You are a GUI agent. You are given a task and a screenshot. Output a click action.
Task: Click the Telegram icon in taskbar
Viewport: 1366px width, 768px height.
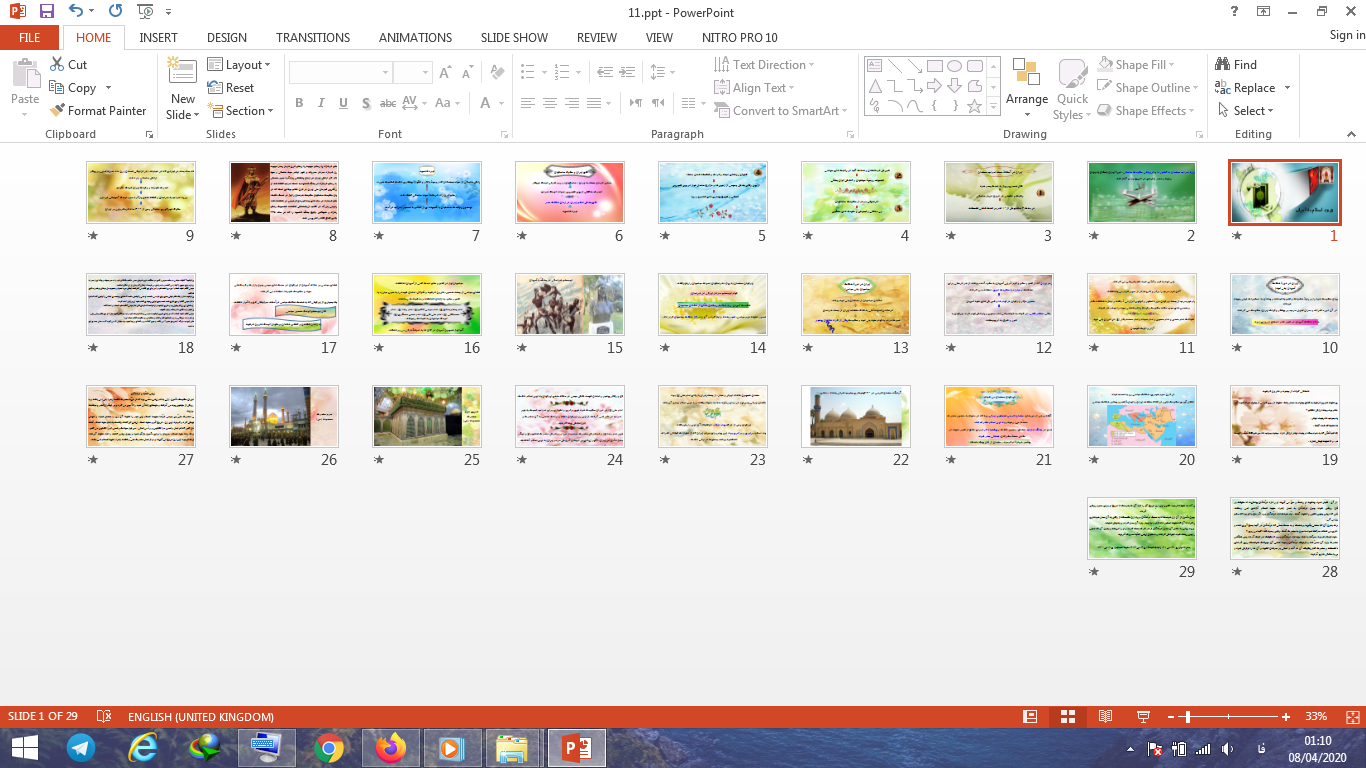coord(81,747)
